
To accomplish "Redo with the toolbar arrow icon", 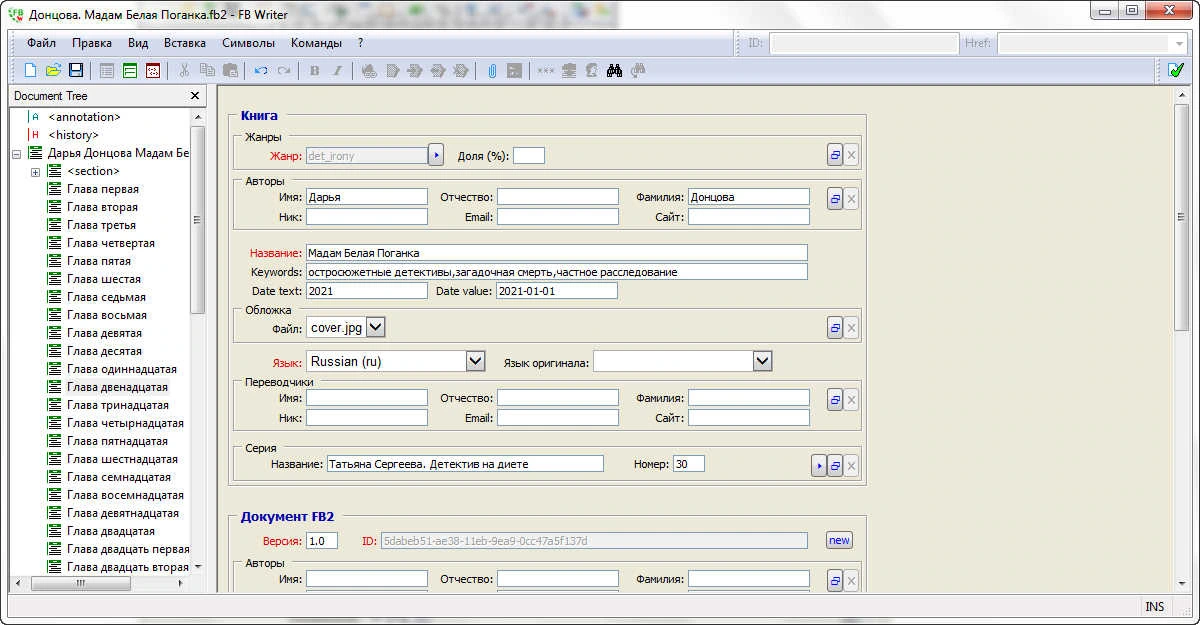I will pyautogui.click(x=284, y=71).
